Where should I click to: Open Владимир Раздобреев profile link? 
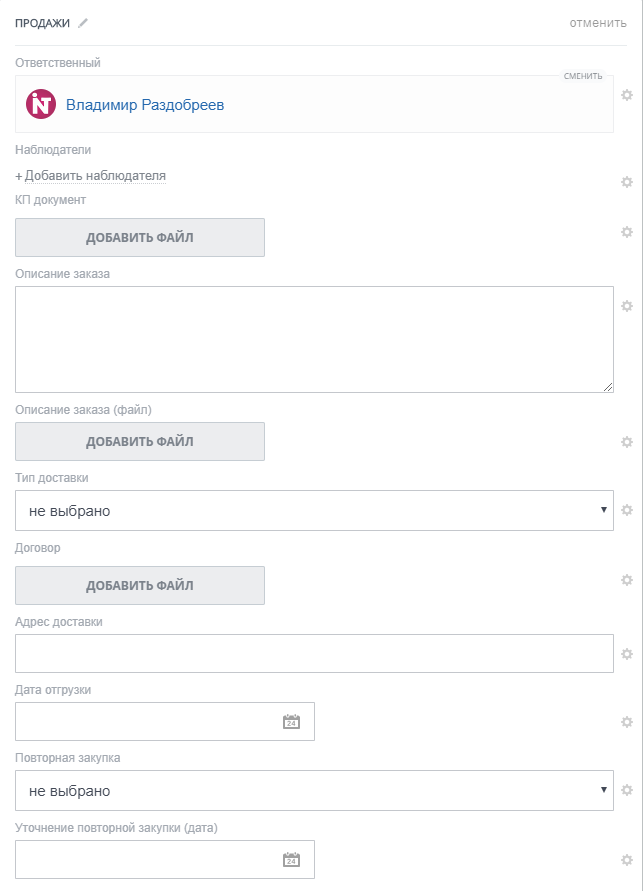tap(145, 104)
